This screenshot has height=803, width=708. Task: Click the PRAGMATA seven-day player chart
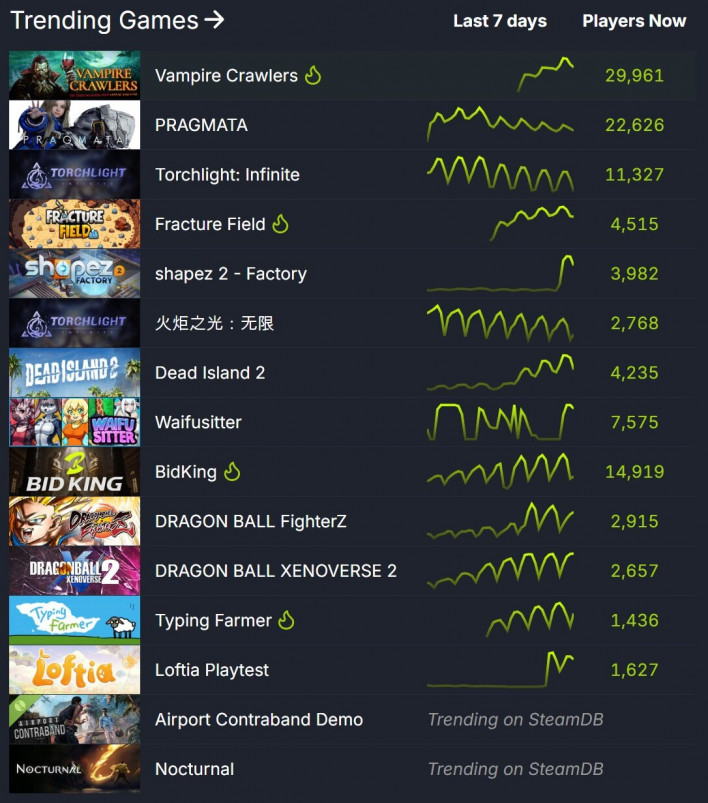[x=500, y=124]
